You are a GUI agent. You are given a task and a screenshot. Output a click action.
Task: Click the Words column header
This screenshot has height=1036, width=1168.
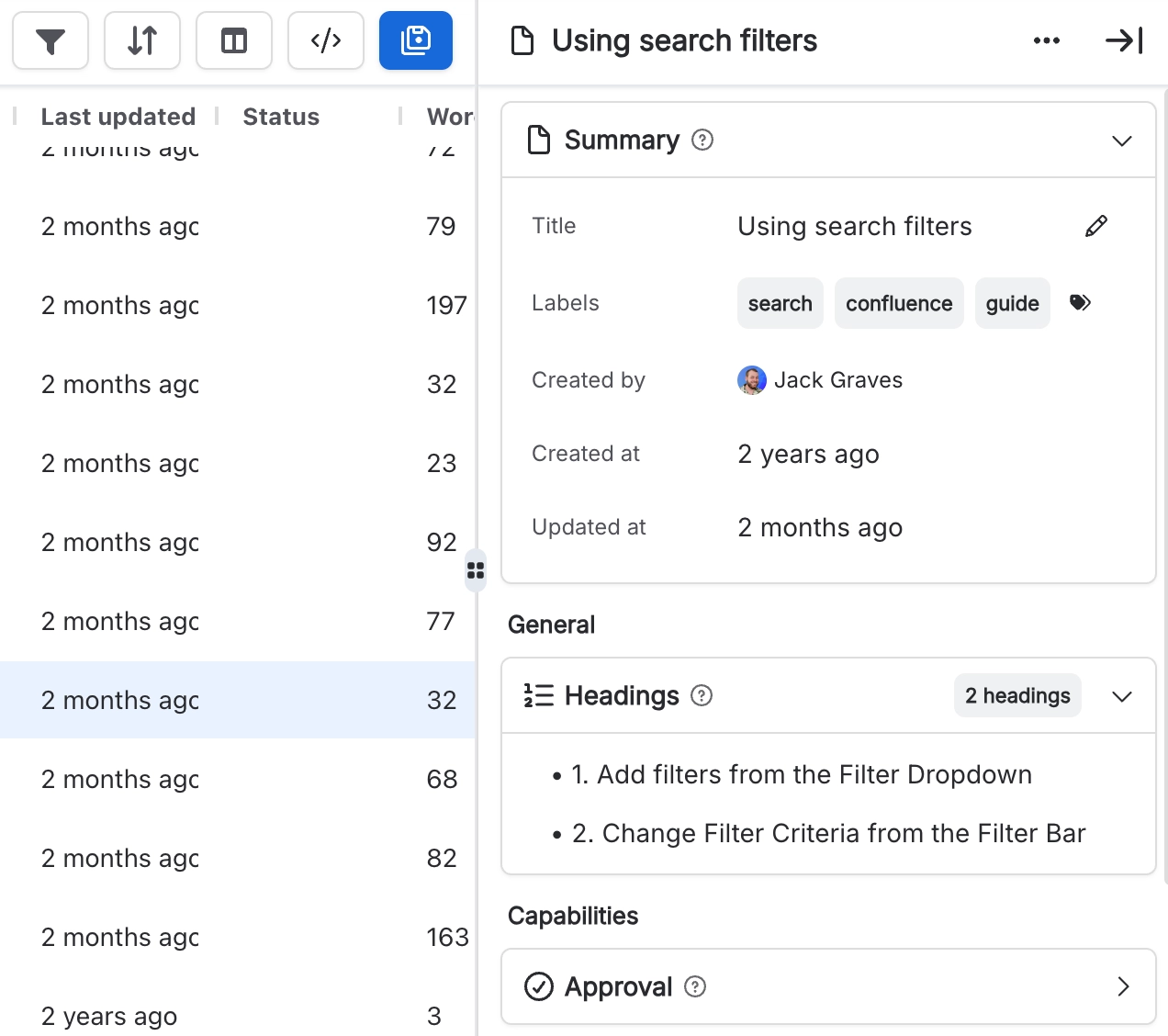450,117
